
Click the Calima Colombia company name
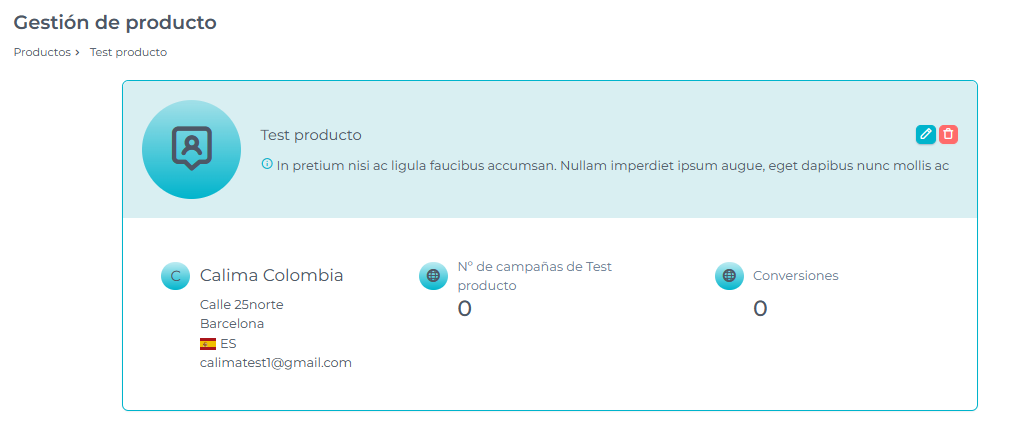pos(272,276)
